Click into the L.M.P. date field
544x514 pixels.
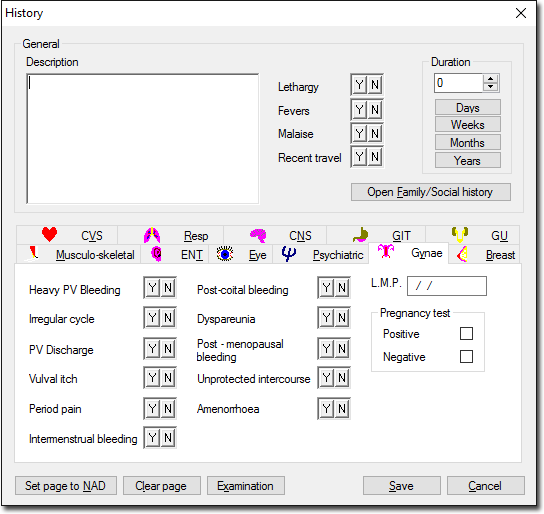447,286
